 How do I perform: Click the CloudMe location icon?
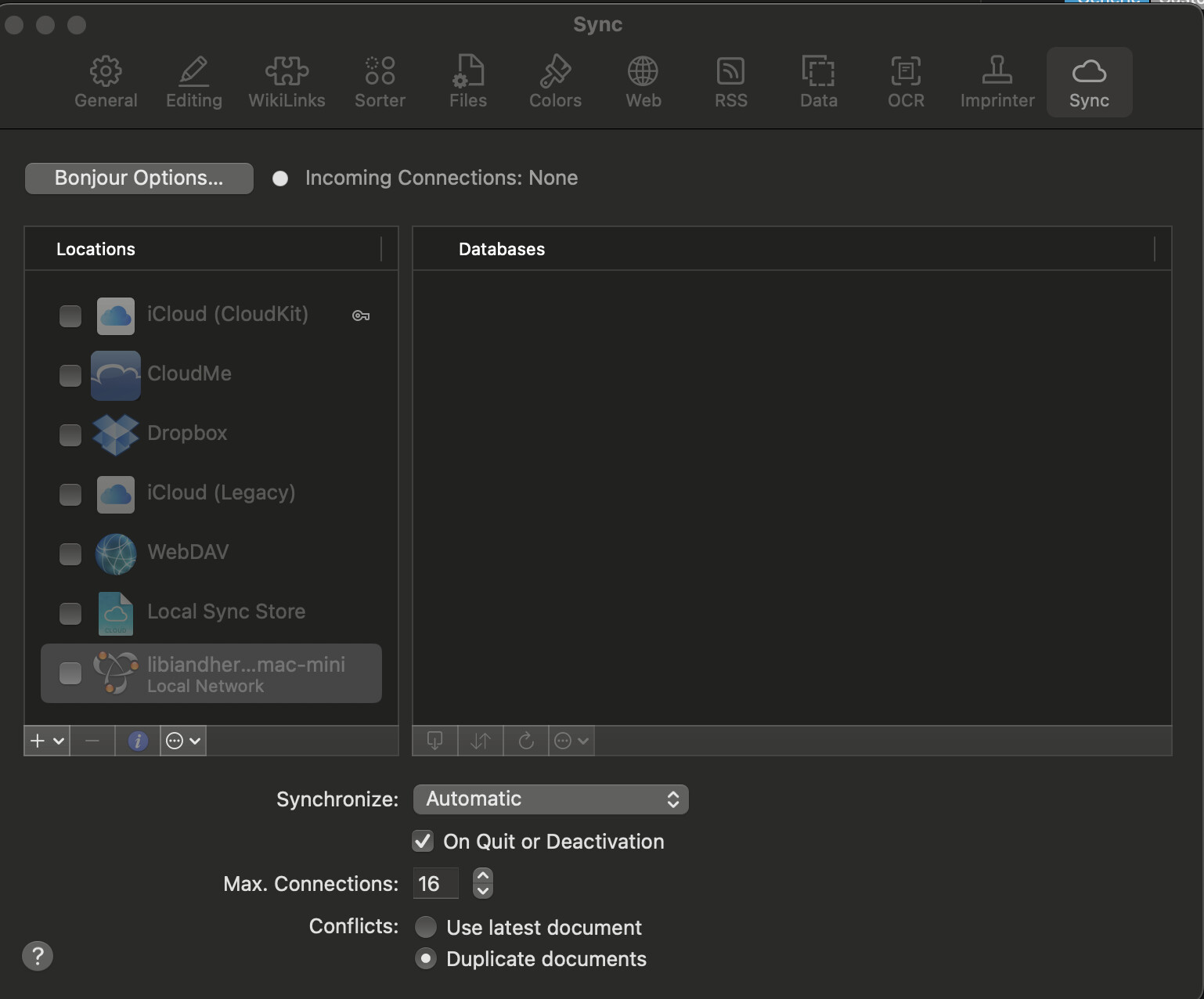pos(116,375)
